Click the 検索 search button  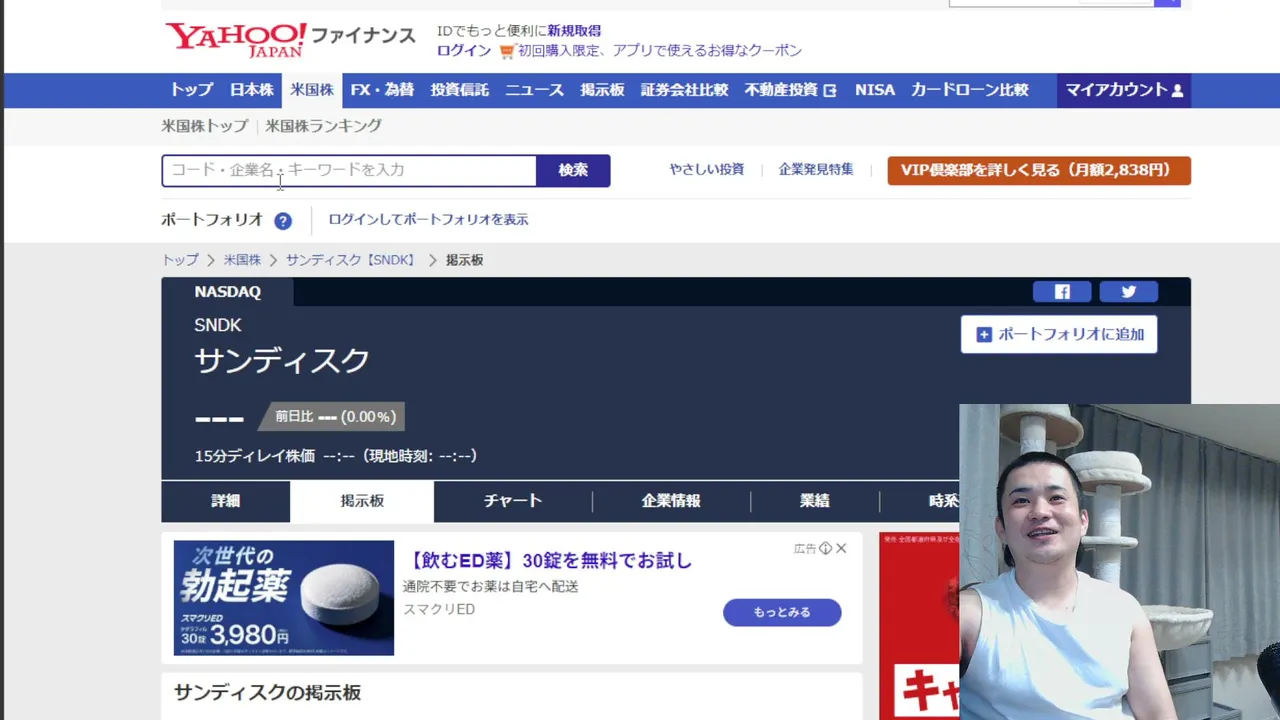573,171
